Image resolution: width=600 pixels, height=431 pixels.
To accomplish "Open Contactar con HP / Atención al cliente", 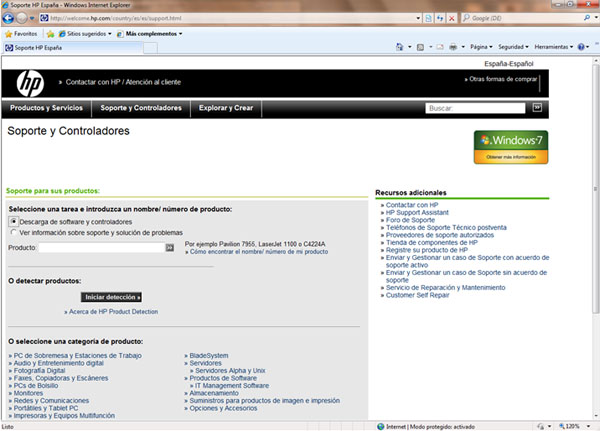I will coord(123,82).
